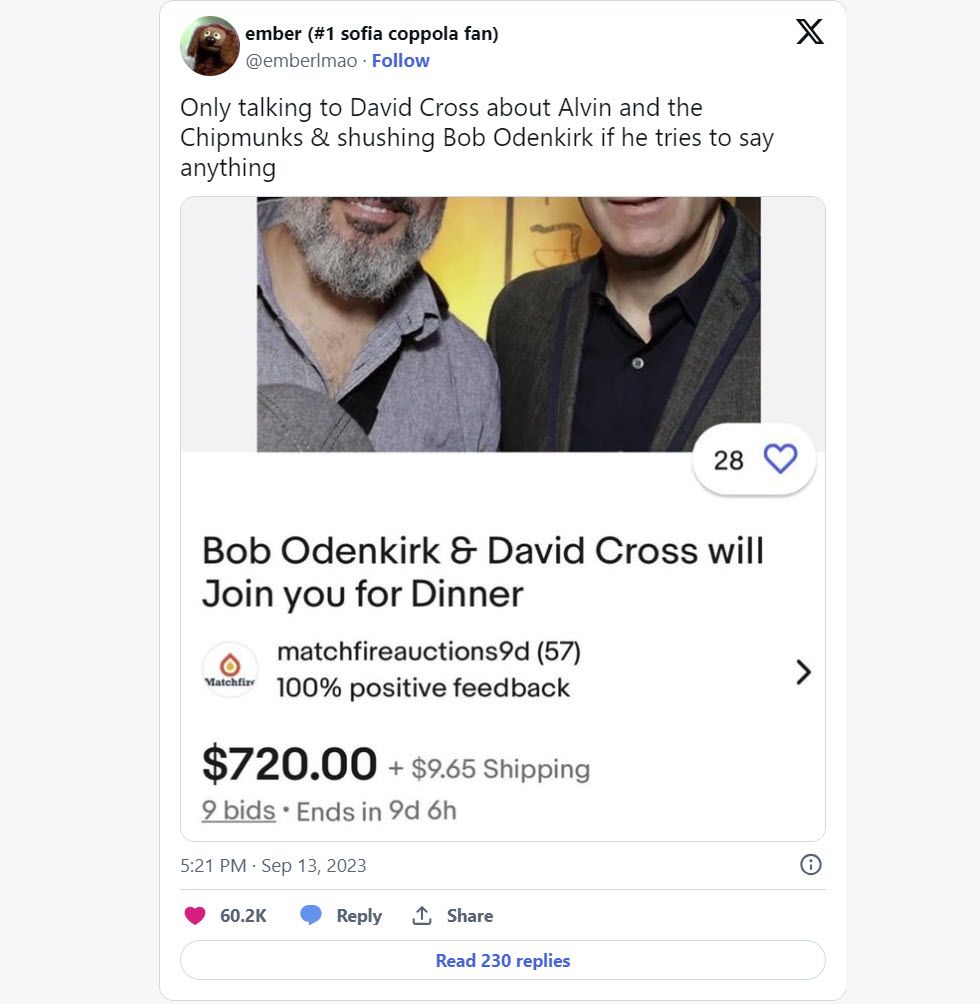Toggle the watchlist heart beside 28
Image resolution: width=980 pixels, height=1004 pixels.
781,459
